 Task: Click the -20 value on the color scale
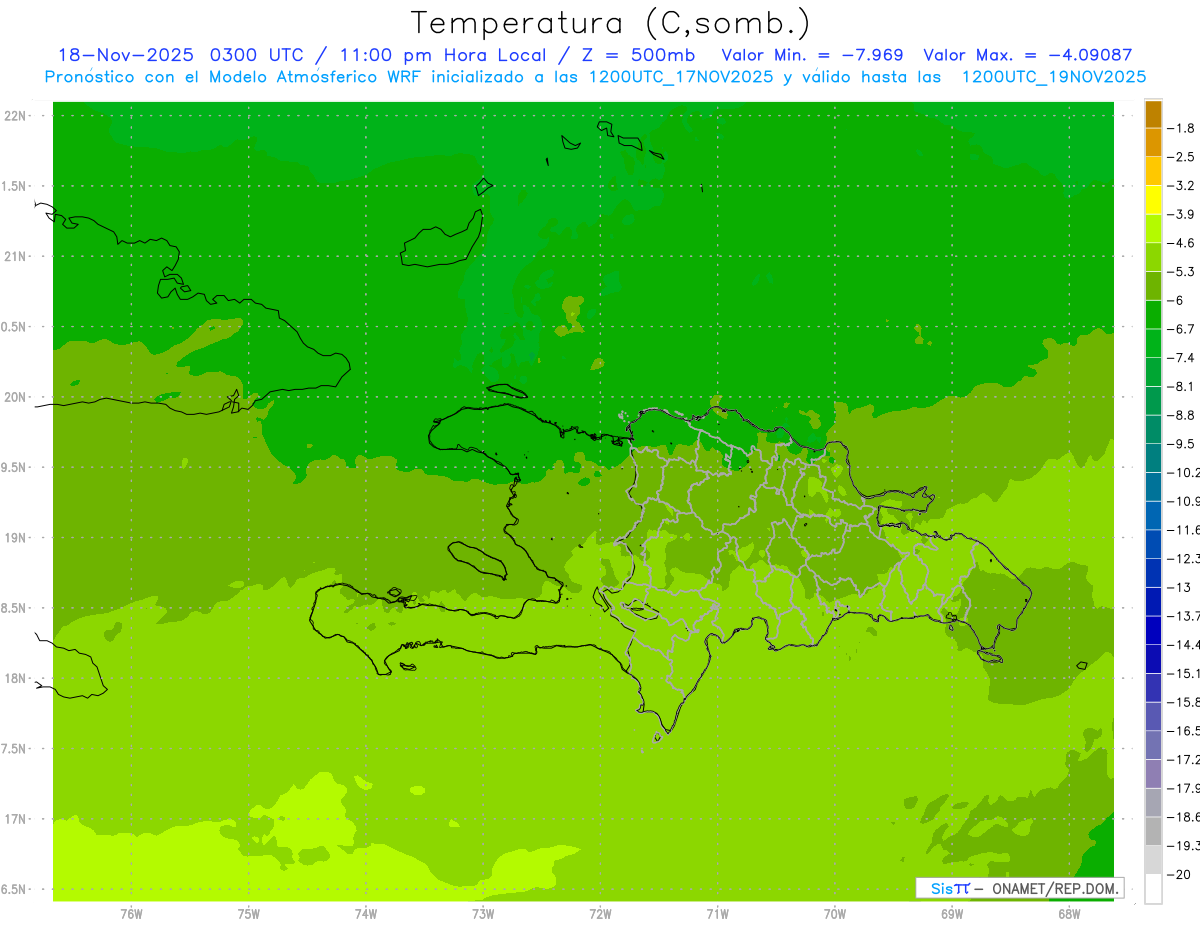pos(1179,875)
